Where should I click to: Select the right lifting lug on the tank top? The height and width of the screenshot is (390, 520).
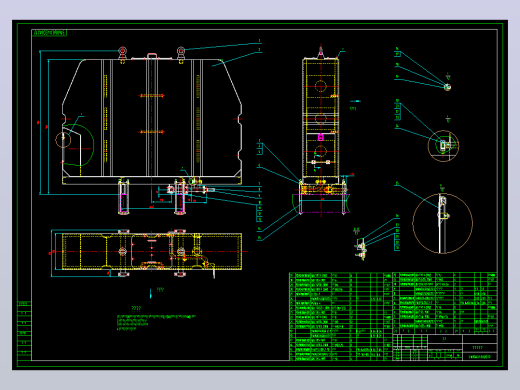pyautogui.click(x=181, y=54)
